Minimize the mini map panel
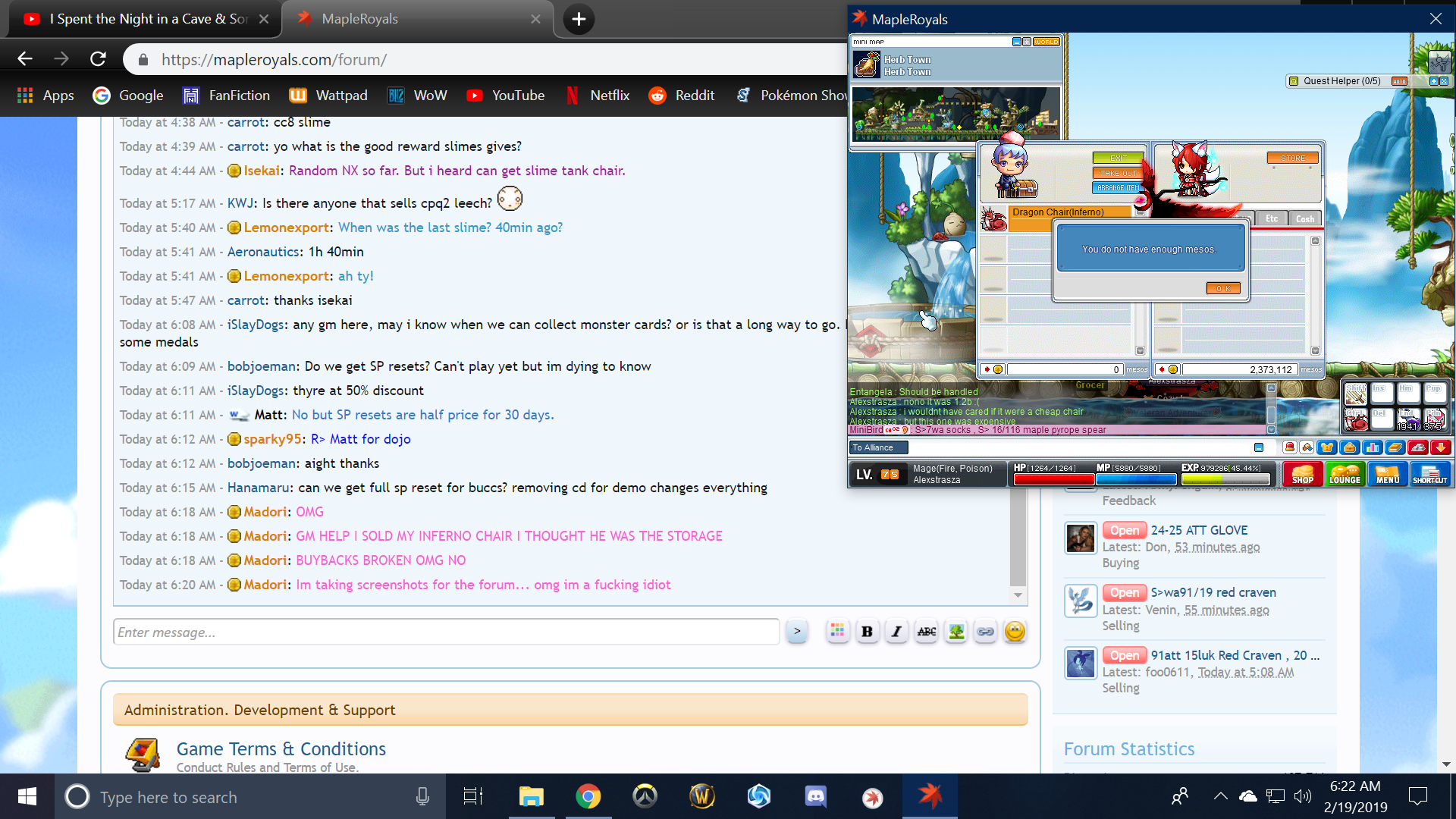Image resolution: width=1456 pixels, height=819 pixels. pyautogui.click(x=1016, y=42)
